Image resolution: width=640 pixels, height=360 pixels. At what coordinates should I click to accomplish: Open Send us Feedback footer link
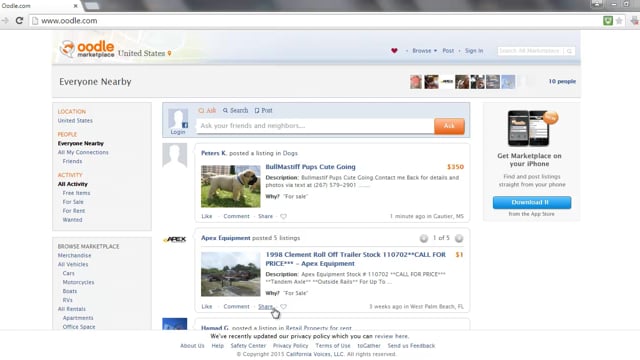(411, 346)
